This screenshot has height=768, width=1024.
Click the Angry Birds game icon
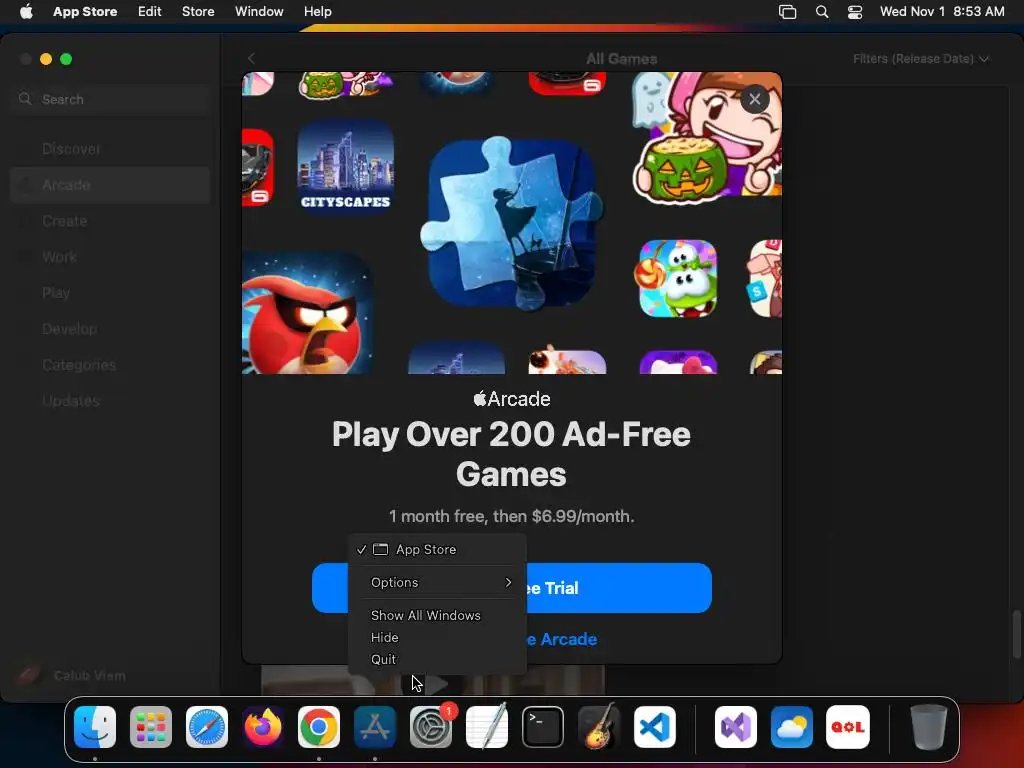307,313
